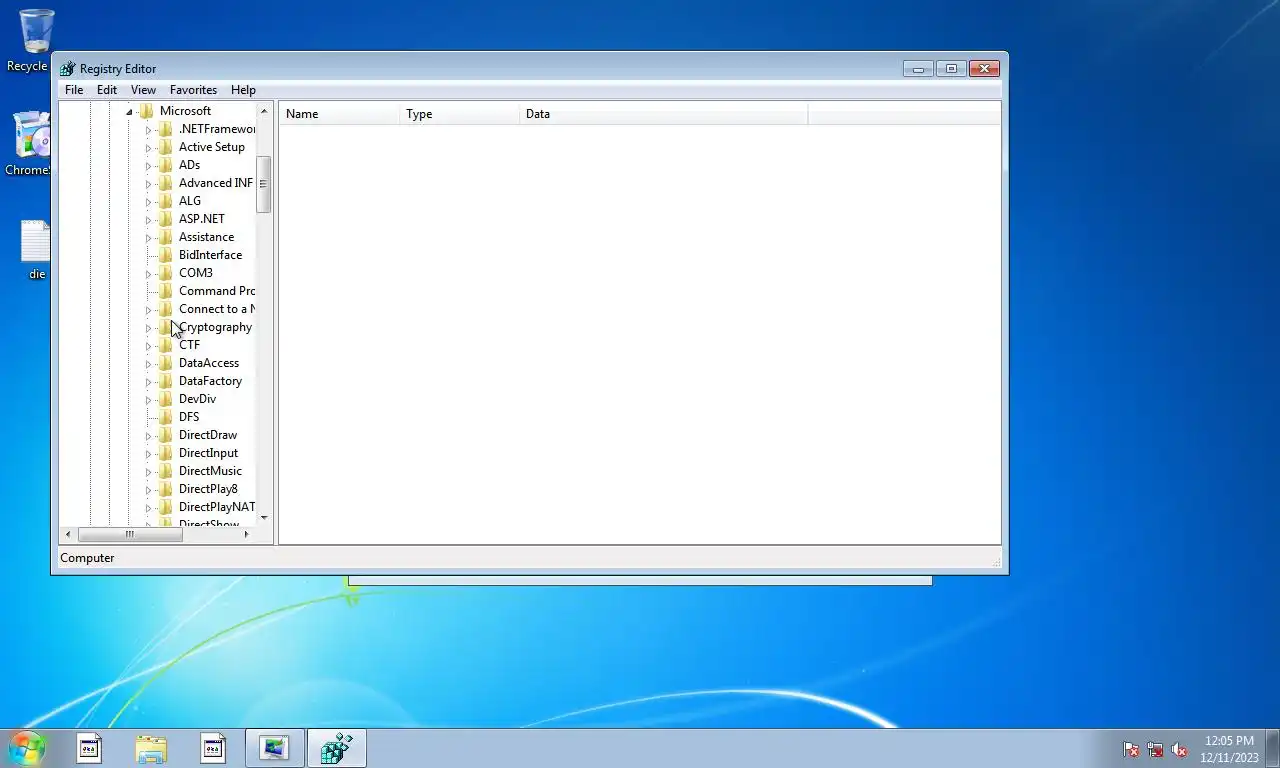Open the File menu
Screen dimensions: 1280x768
[x=74, y=90]
